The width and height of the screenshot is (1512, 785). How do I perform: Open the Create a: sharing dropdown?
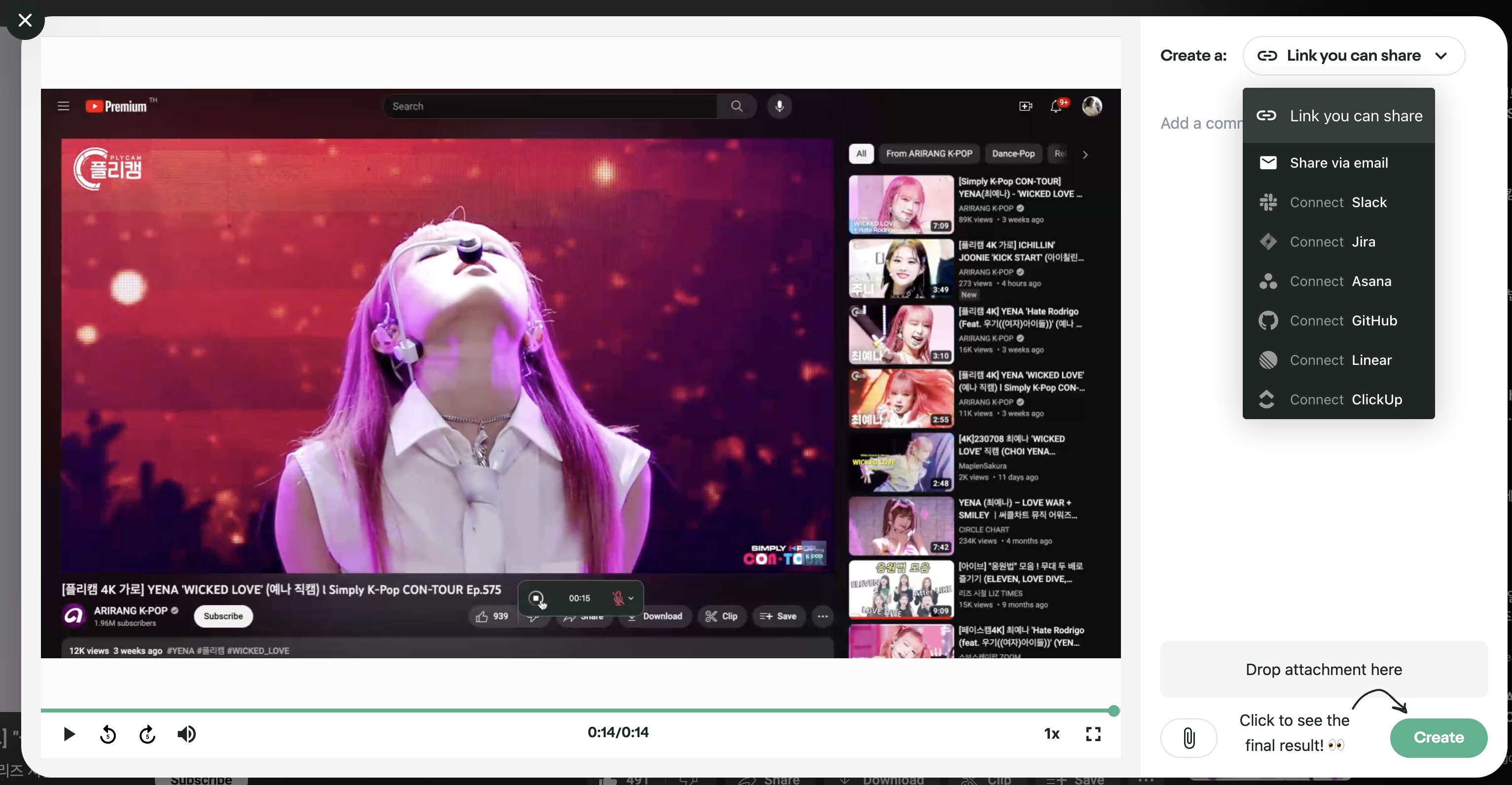pos(1354,56)
